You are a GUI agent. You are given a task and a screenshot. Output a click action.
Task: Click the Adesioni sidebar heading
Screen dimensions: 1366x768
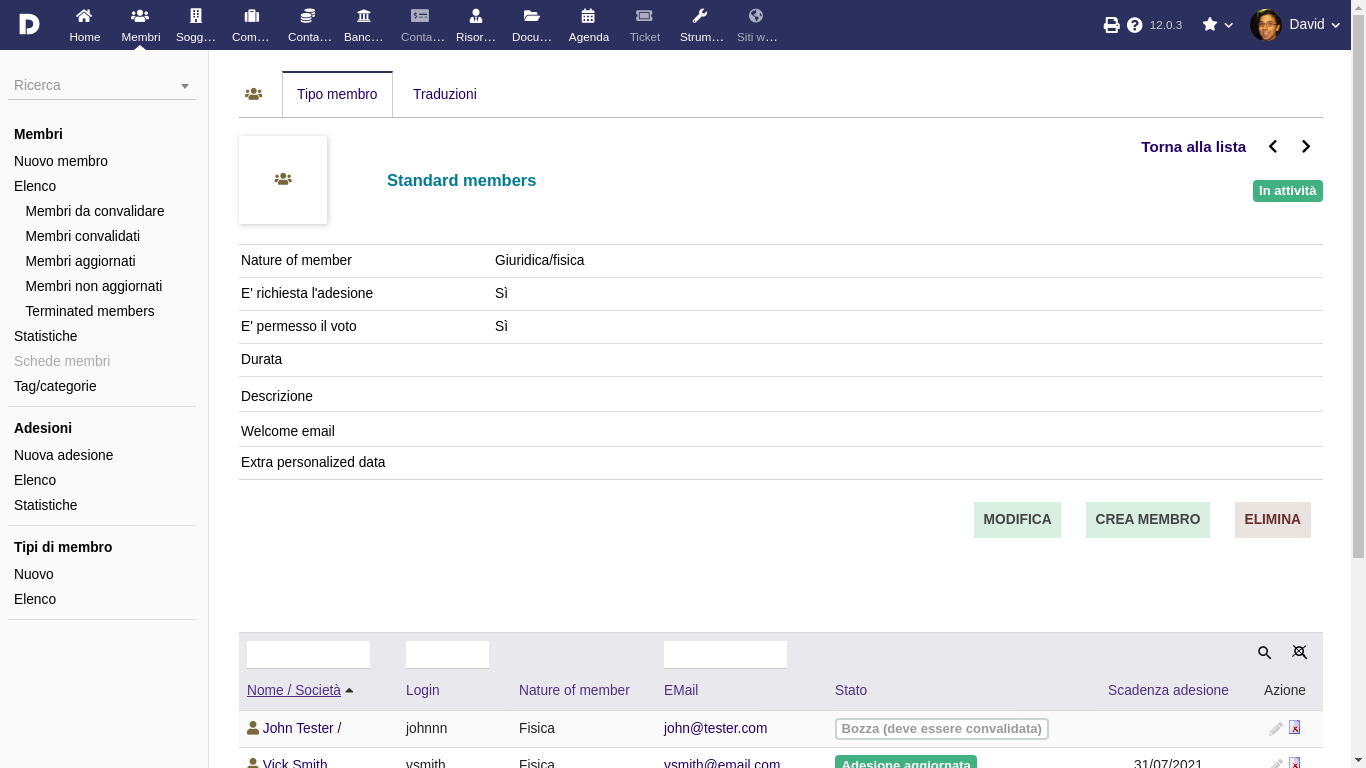[43, 428]
